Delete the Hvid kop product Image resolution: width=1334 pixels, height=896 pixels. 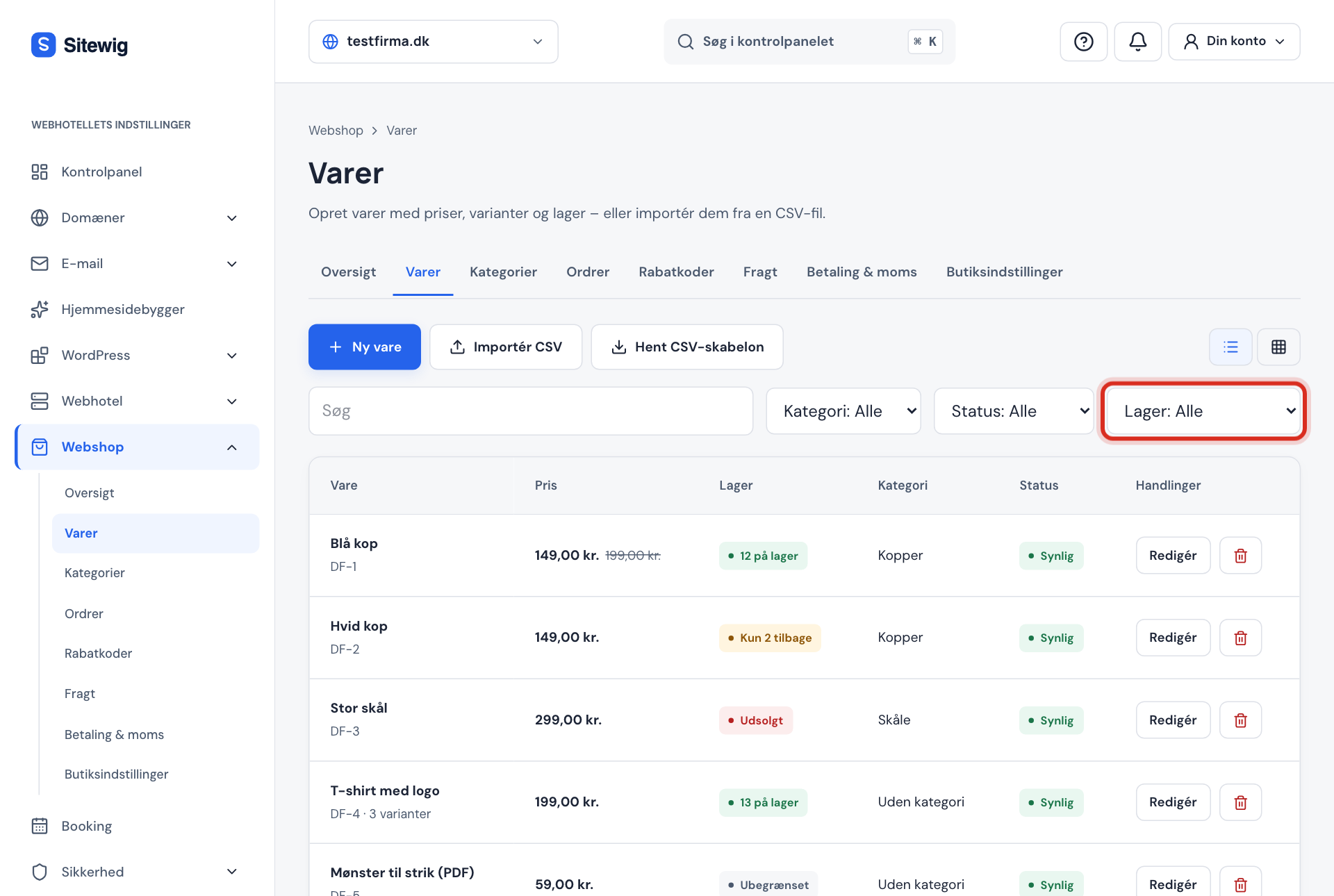click(1240, 638)
